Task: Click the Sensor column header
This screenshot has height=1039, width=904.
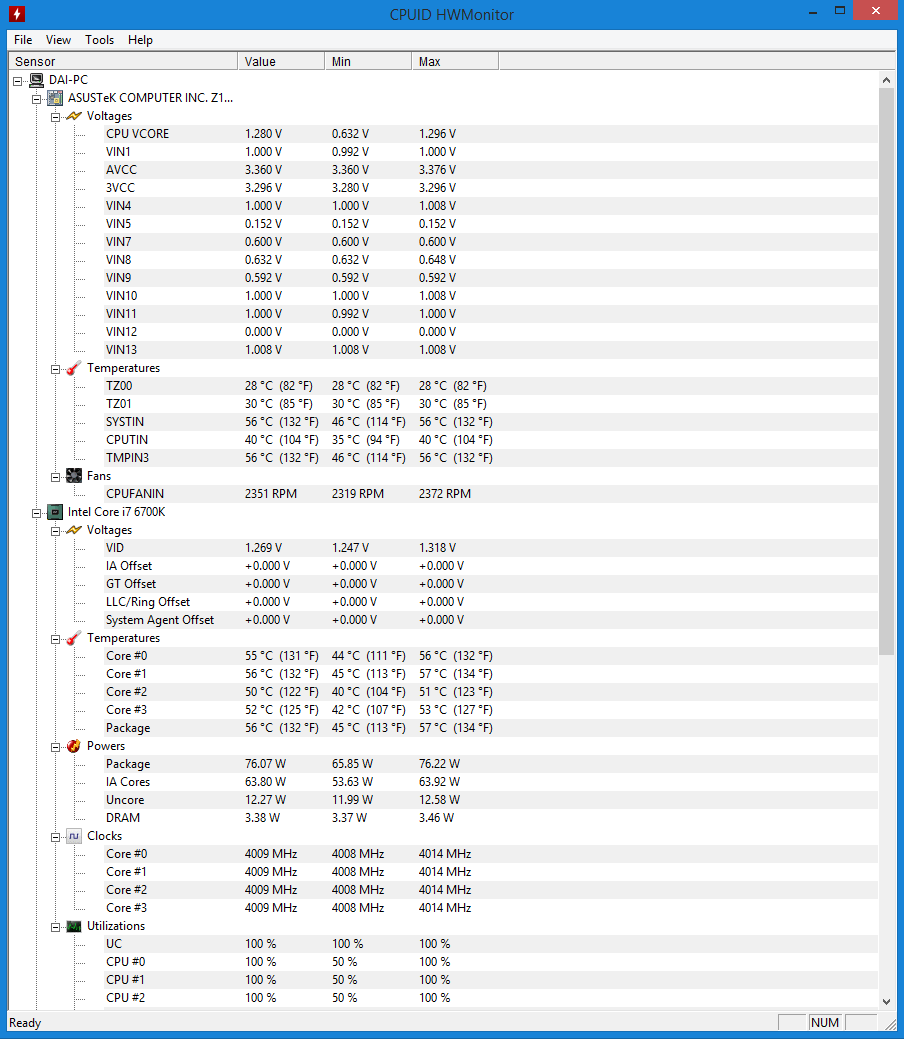Action: 123,62
